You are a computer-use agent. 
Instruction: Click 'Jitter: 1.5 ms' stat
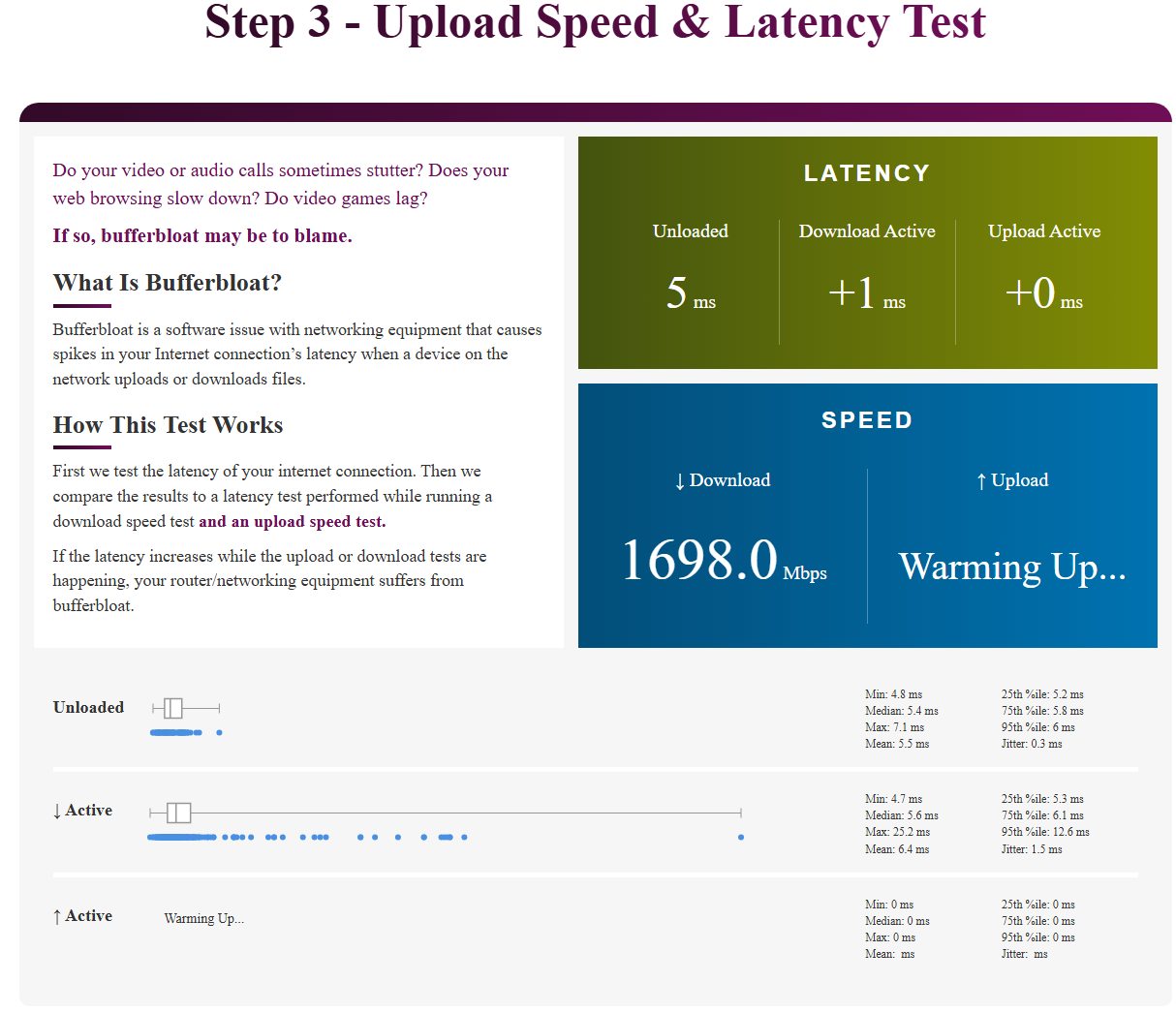click(x=1032, y=849)
